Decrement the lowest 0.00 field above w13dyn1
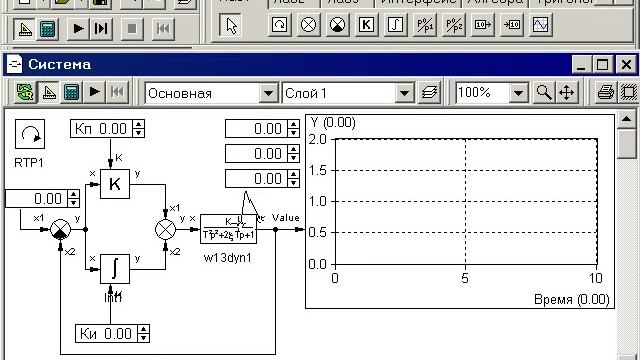640x360 pixels. (x=293, y=183)
